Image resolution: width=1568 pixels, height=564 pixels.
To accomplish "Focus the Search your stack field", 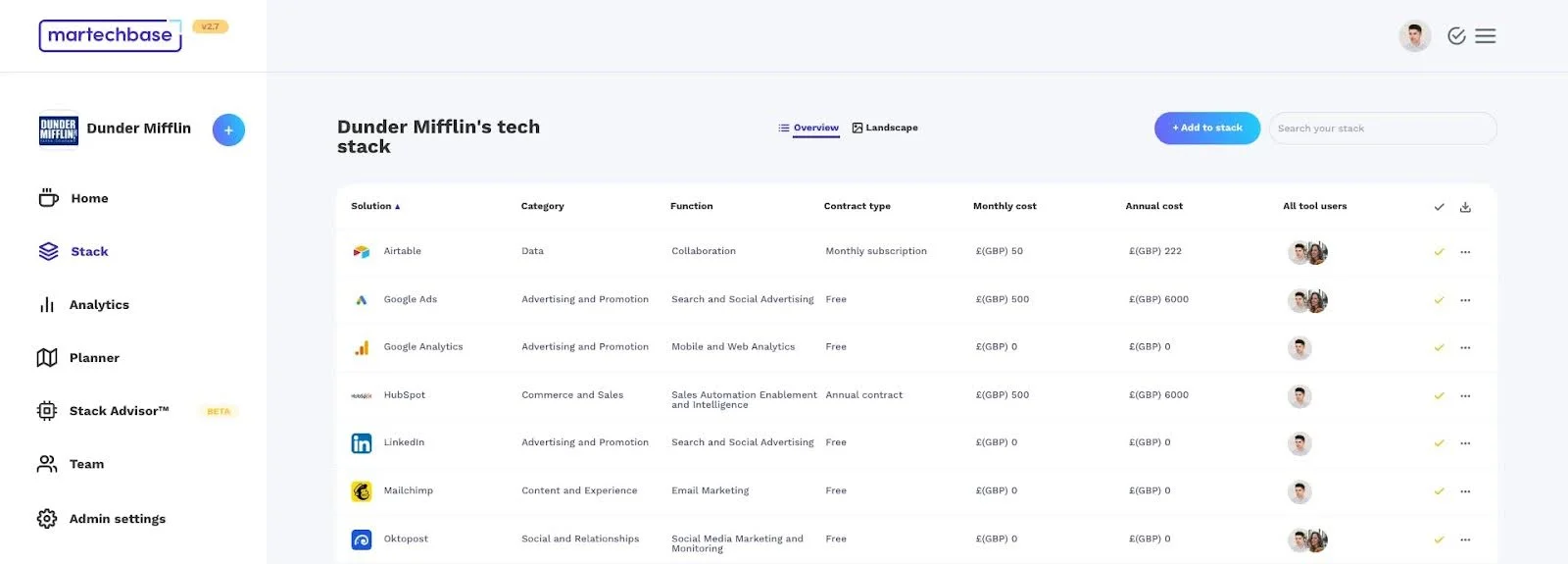I will click(1383, 128).
